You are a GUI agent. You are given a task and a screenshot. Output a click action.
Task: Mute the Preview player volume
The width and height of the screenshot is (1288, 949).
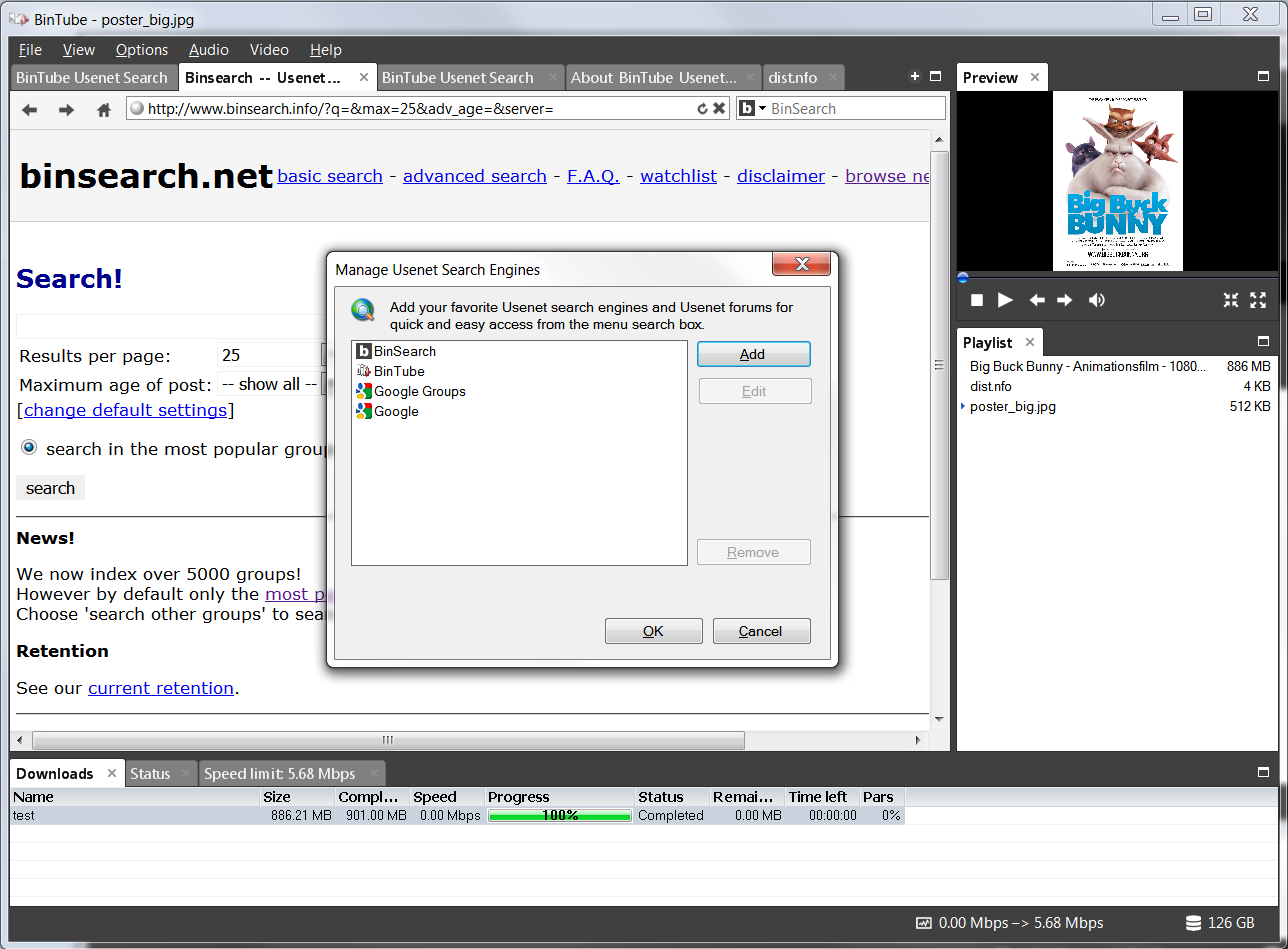pos(1097,300)
